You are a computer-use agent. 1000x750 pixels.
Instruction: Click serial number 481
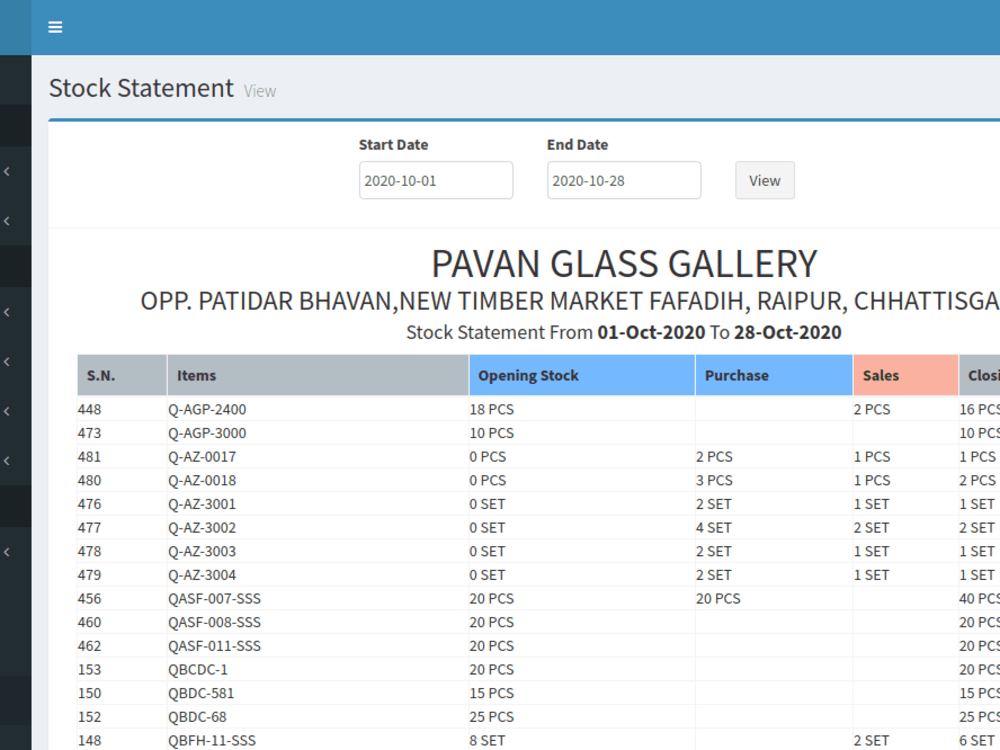tap(89, 457)
